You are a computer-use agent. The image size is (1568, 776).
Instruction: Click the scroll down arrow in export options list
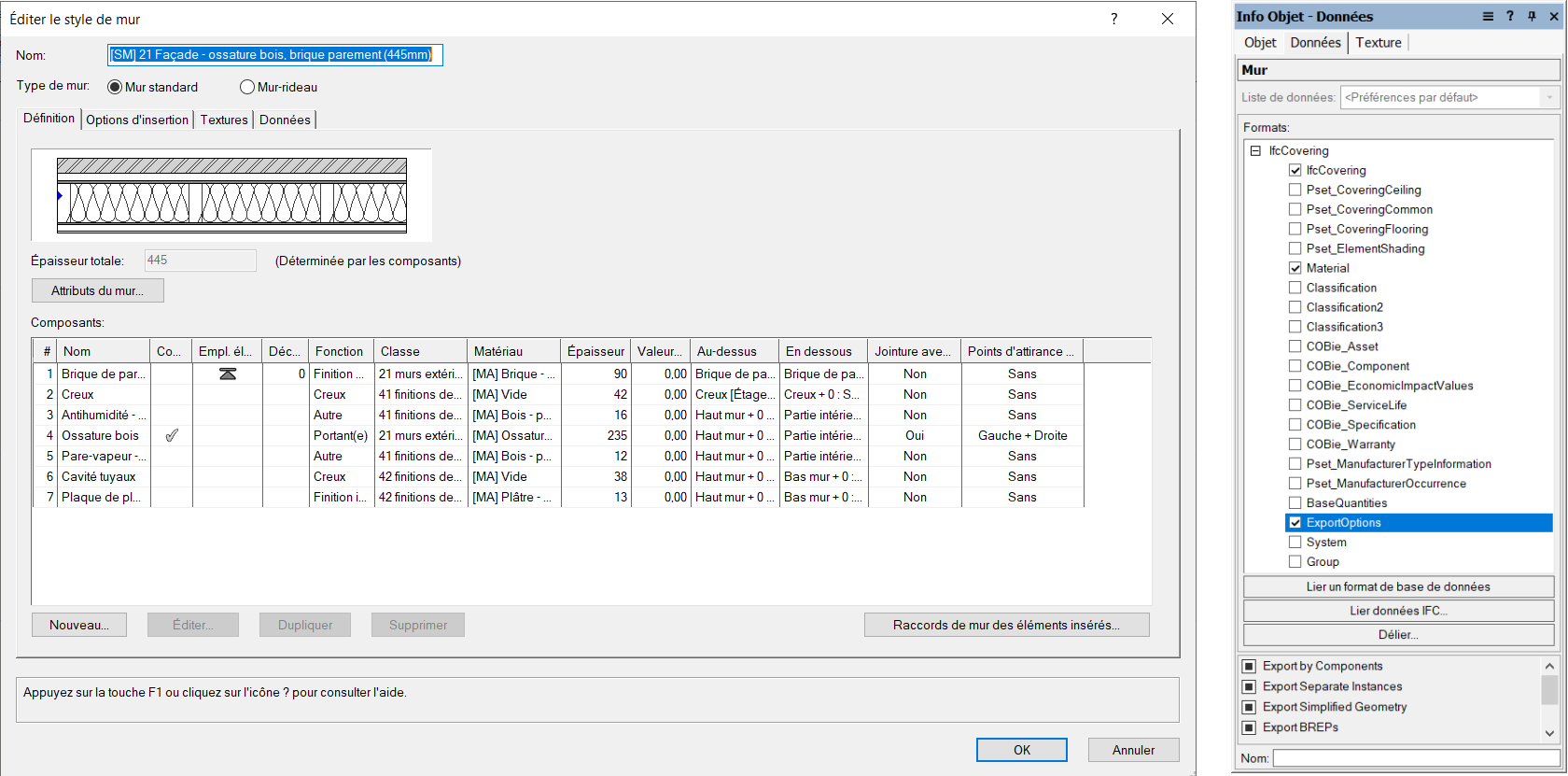coord(1549,733)
